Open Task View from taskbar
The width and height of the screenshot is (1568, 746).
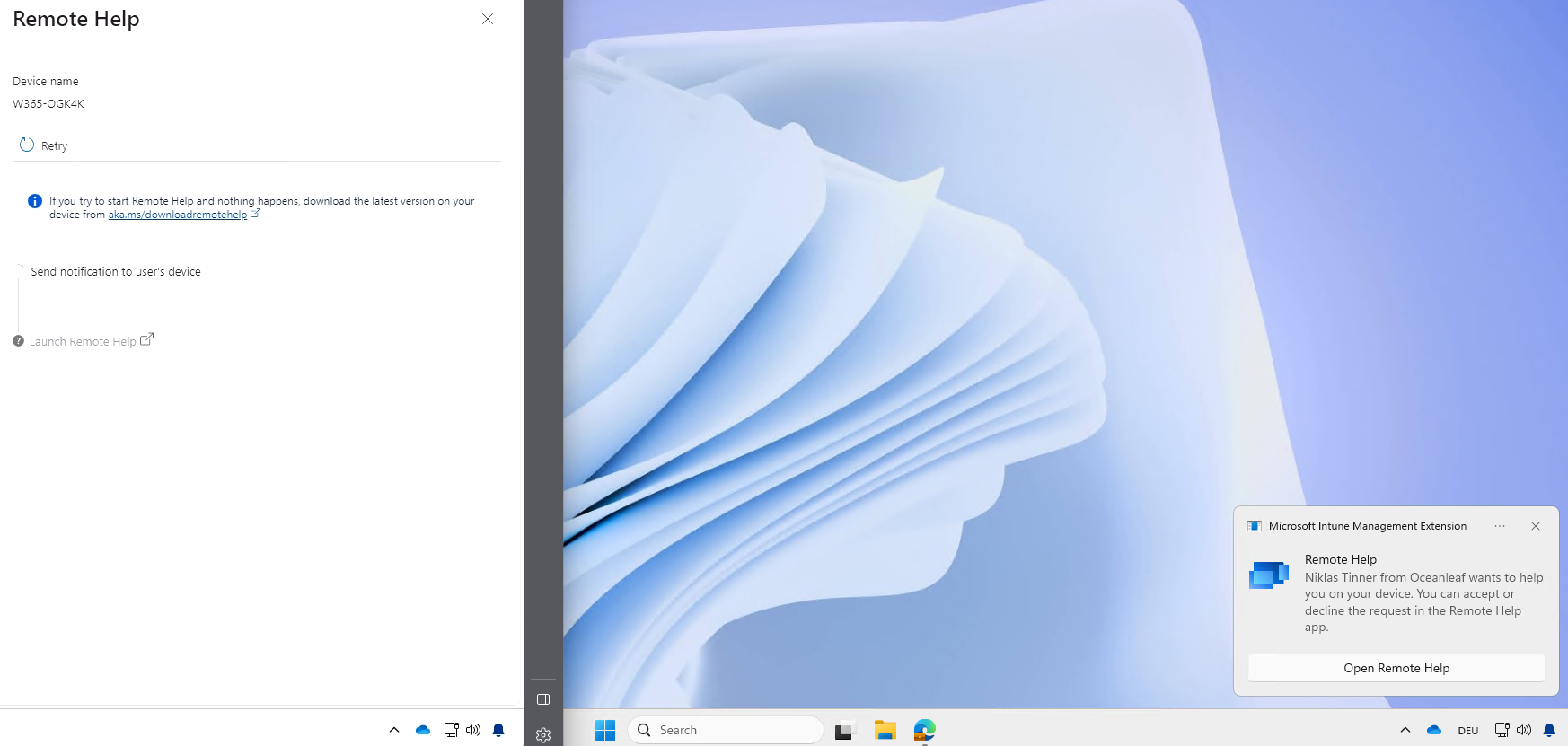point(843,731)
